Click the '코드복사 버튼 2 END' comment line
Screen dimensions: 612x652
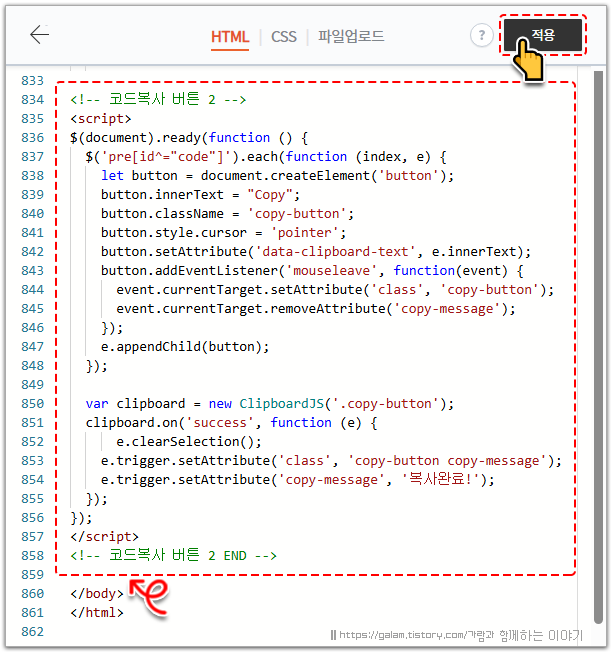173,556
